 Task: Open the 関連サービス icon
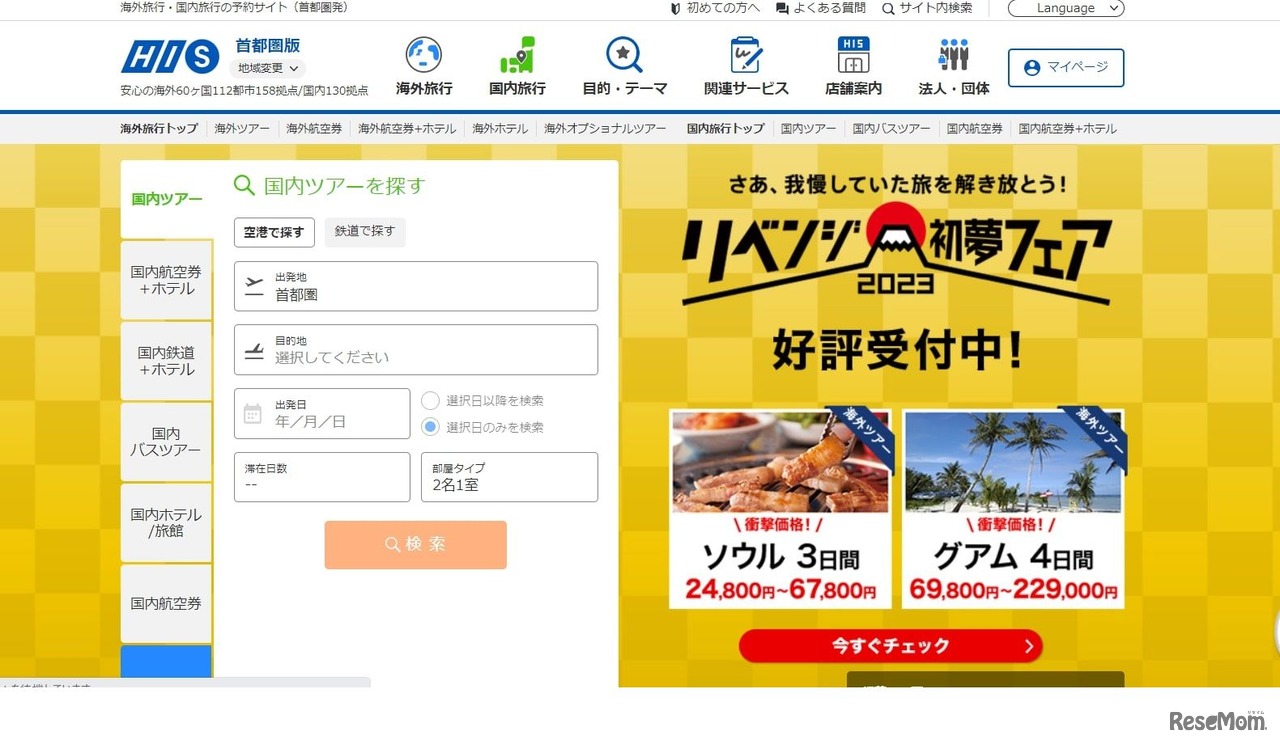coord(746,55)
